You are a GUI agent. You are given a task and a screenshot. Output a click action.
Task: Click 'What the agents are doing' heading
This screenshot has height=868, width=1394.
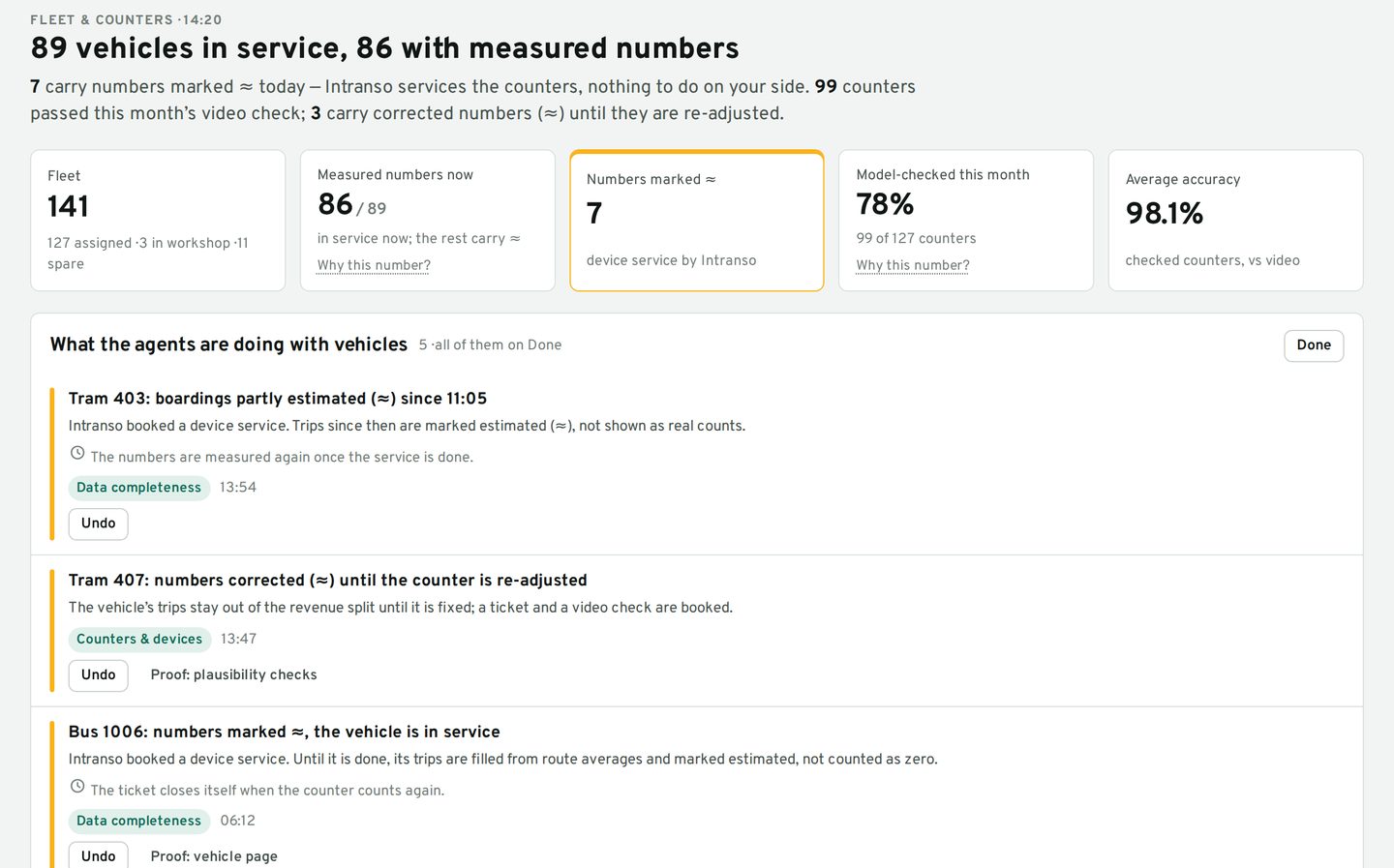[229, 344]
